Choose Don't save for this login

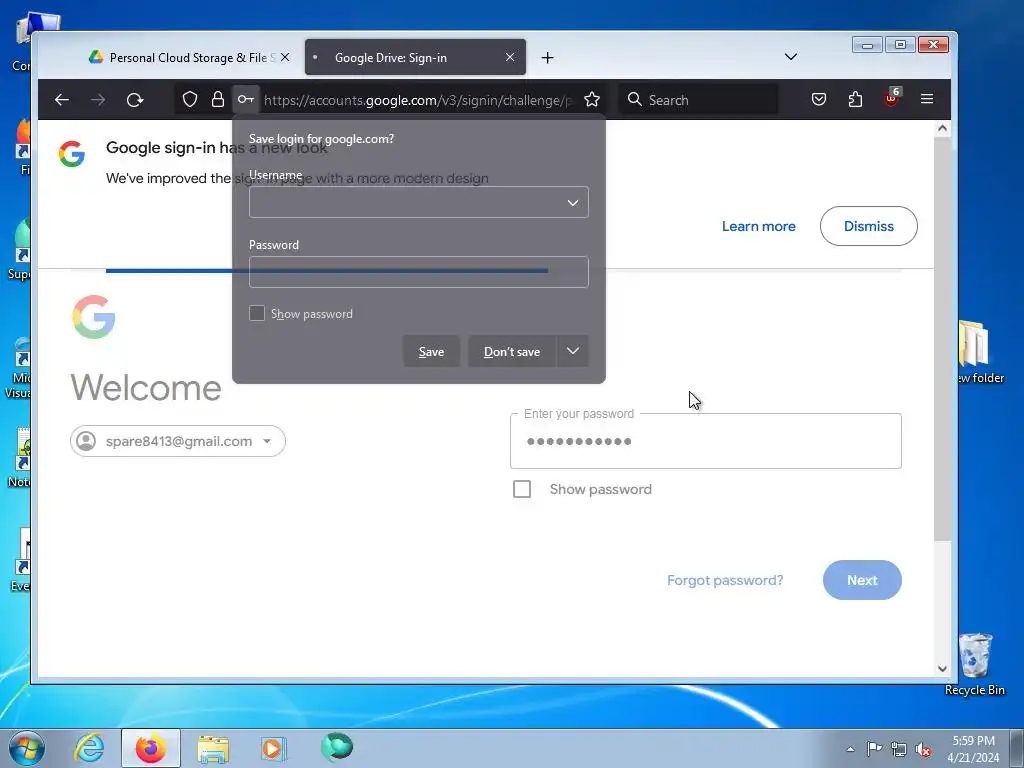tap(512, 351)
